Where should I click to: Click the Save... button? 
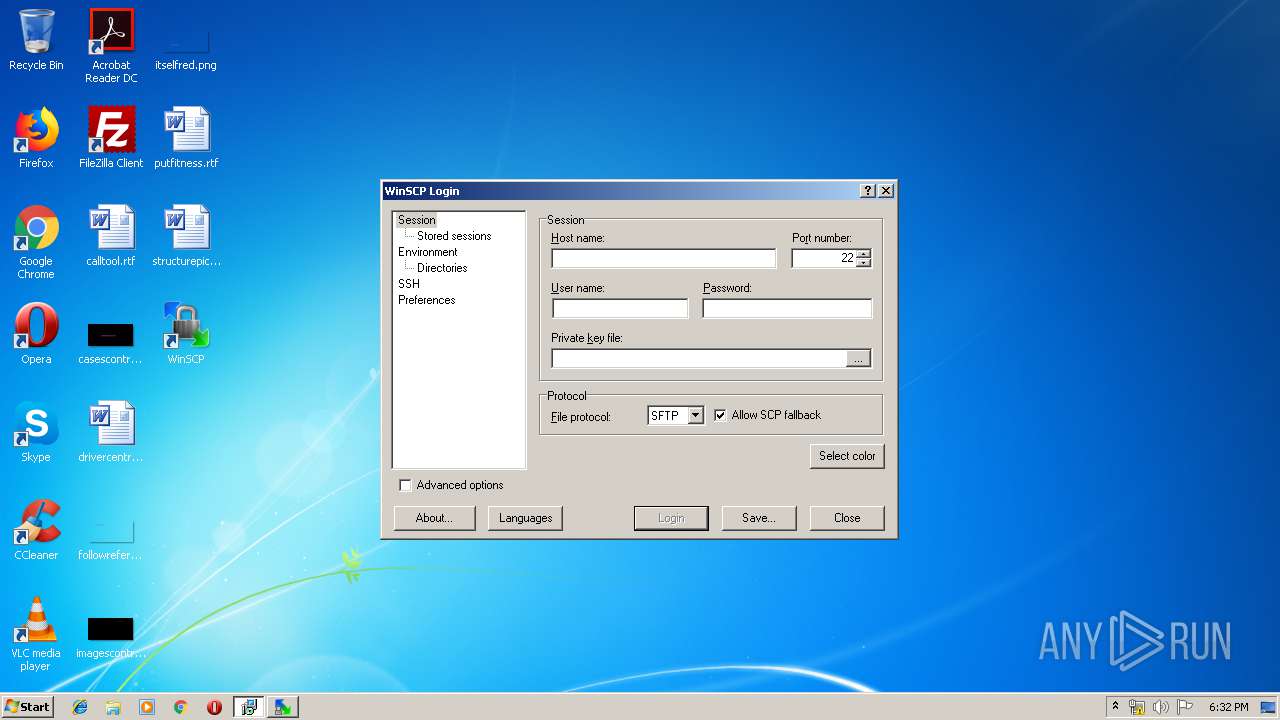pyautogui.click(x=759, y=518)
